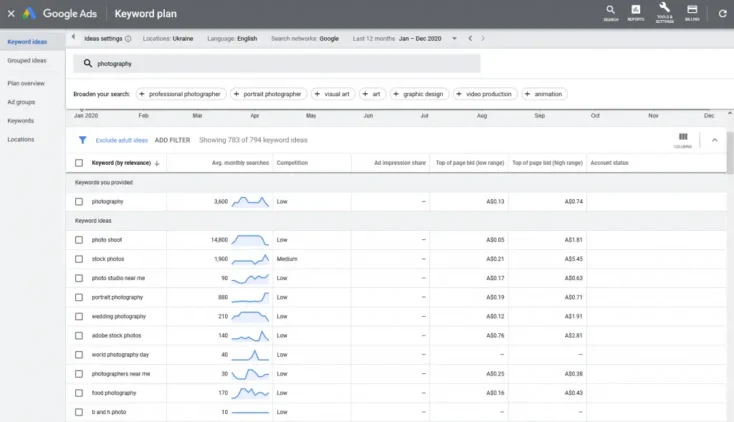734x422 pixels.
Task: Click Search networks: Google setting
Action: (x=305, y=38)
